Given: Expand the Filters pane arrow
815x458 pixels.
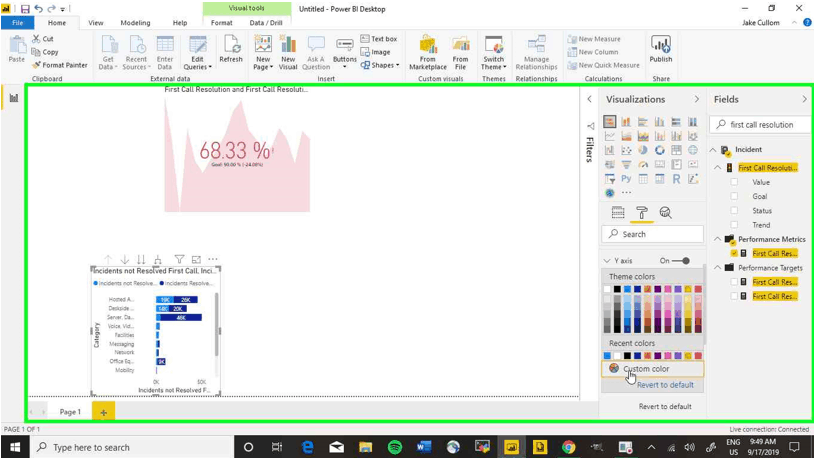Looking at the screenshot, I should coord(589,99).
